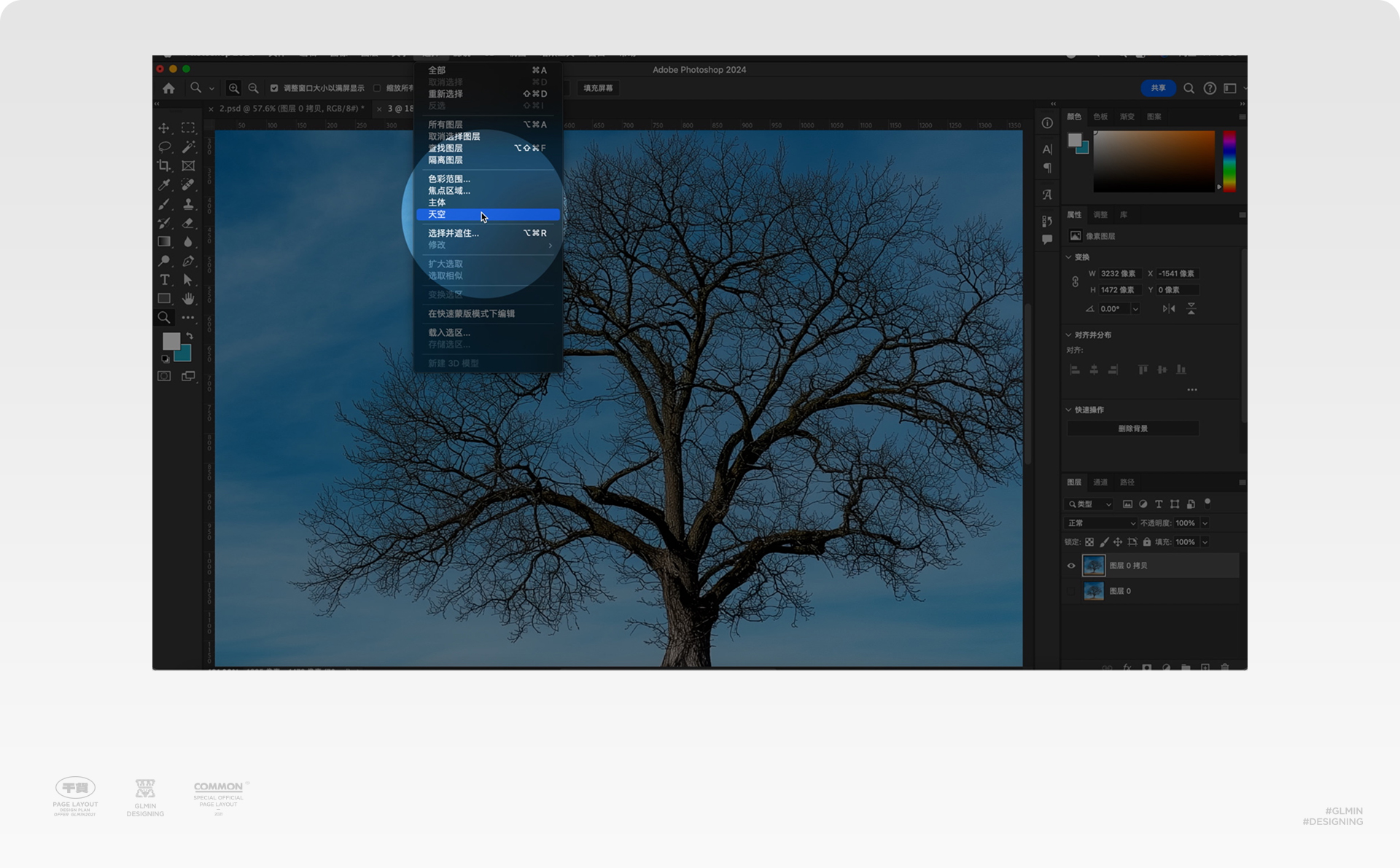The image size is (1400, 868).
Task: Select the Magic Wand tool
Action: (188, 146)
